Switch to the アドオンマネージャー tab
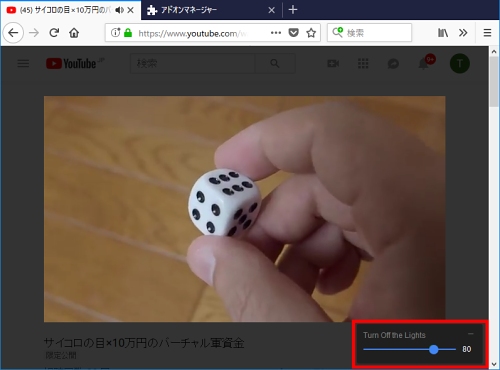500x370 pixels. click(212, 10)
